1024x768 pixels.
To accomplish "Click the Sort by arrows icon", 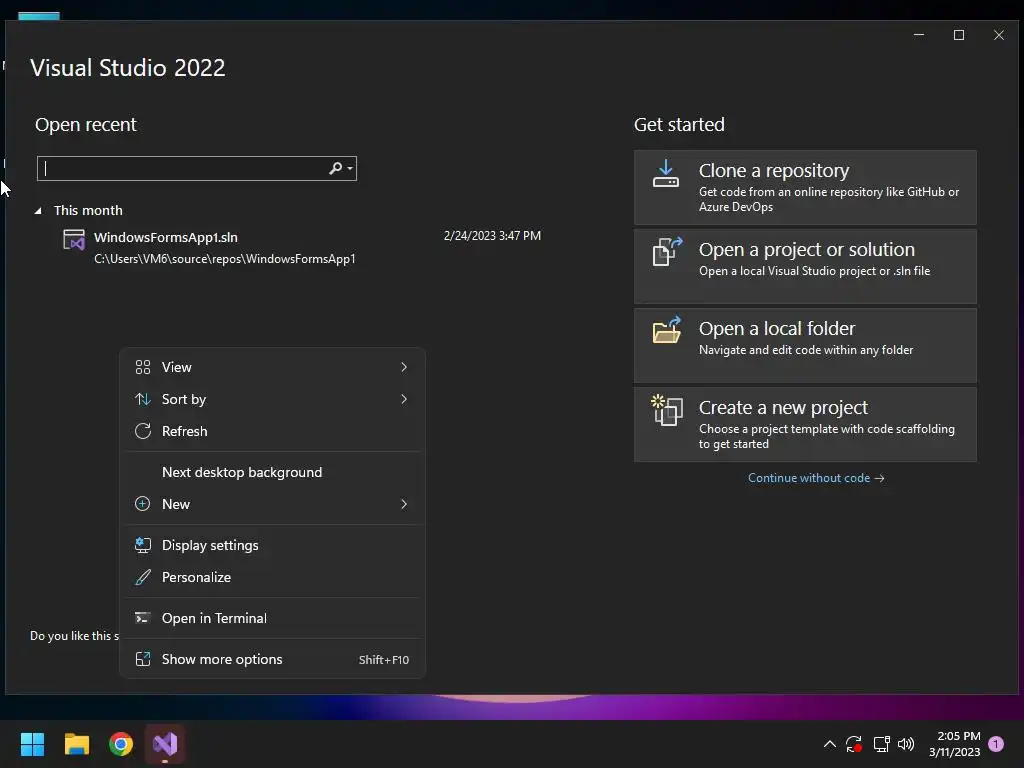I will click(142, 399).
